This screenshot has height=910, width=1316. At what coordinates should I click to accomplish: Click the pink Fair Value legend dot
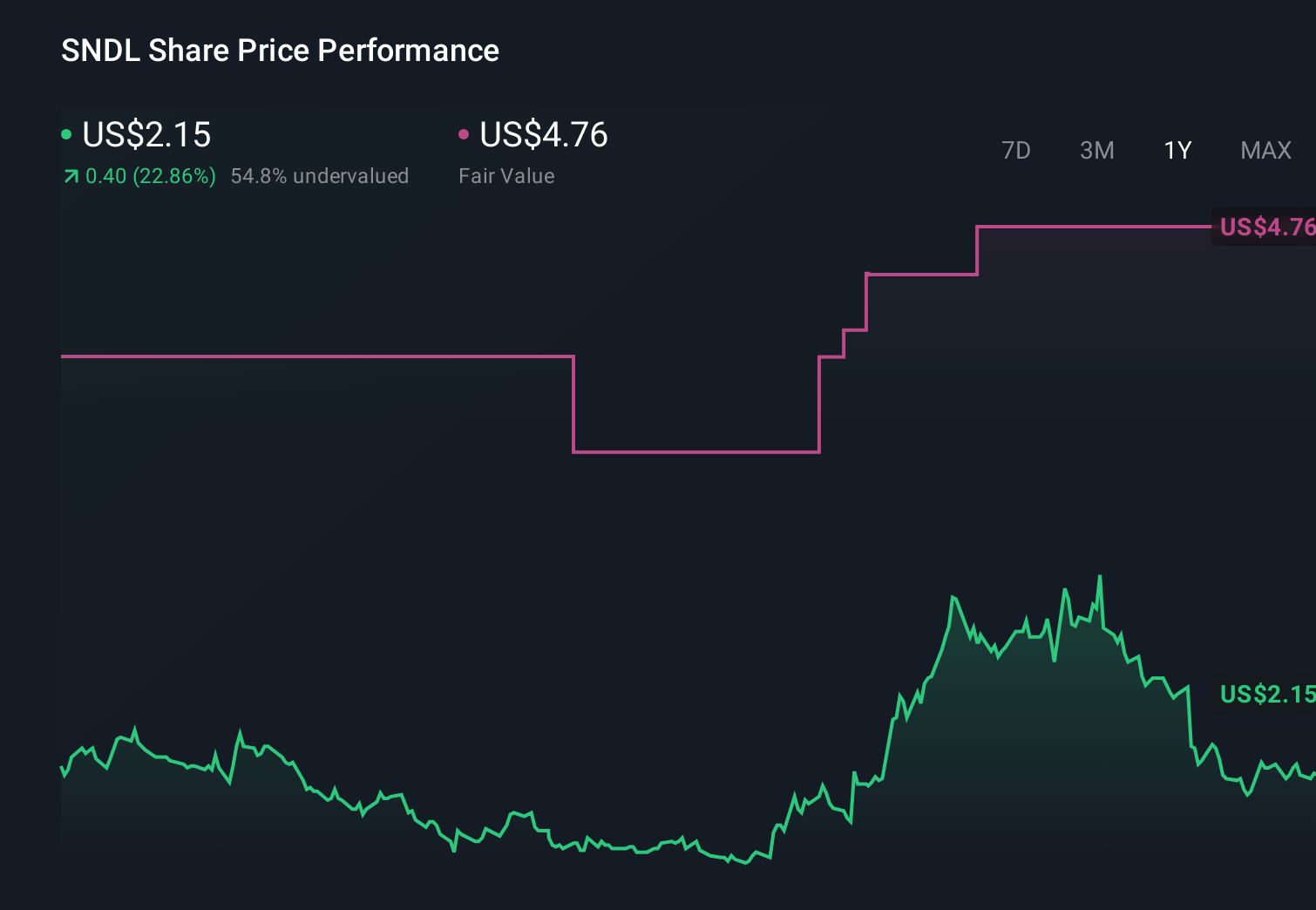464,134
